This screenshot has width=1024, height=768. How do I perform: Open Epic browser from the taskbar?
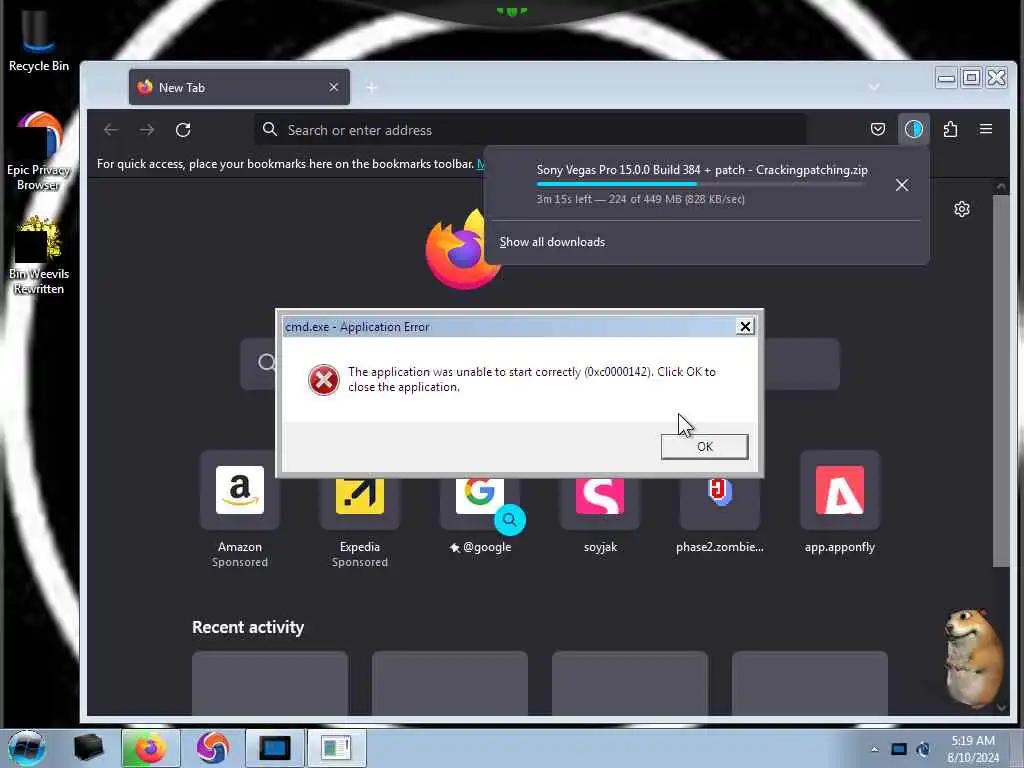(212, 748)
